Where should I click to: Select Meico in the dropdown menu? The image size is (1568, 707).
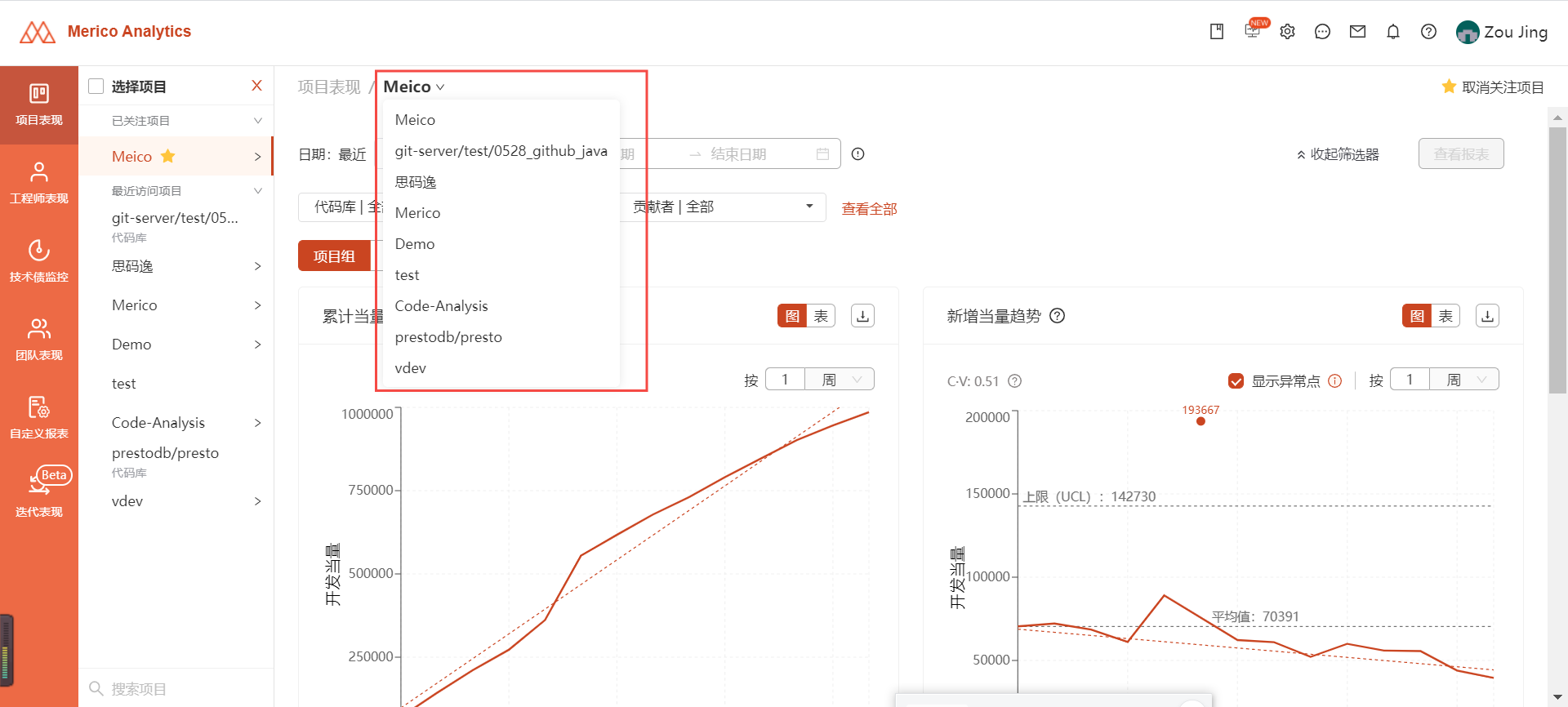click(501, 120)
